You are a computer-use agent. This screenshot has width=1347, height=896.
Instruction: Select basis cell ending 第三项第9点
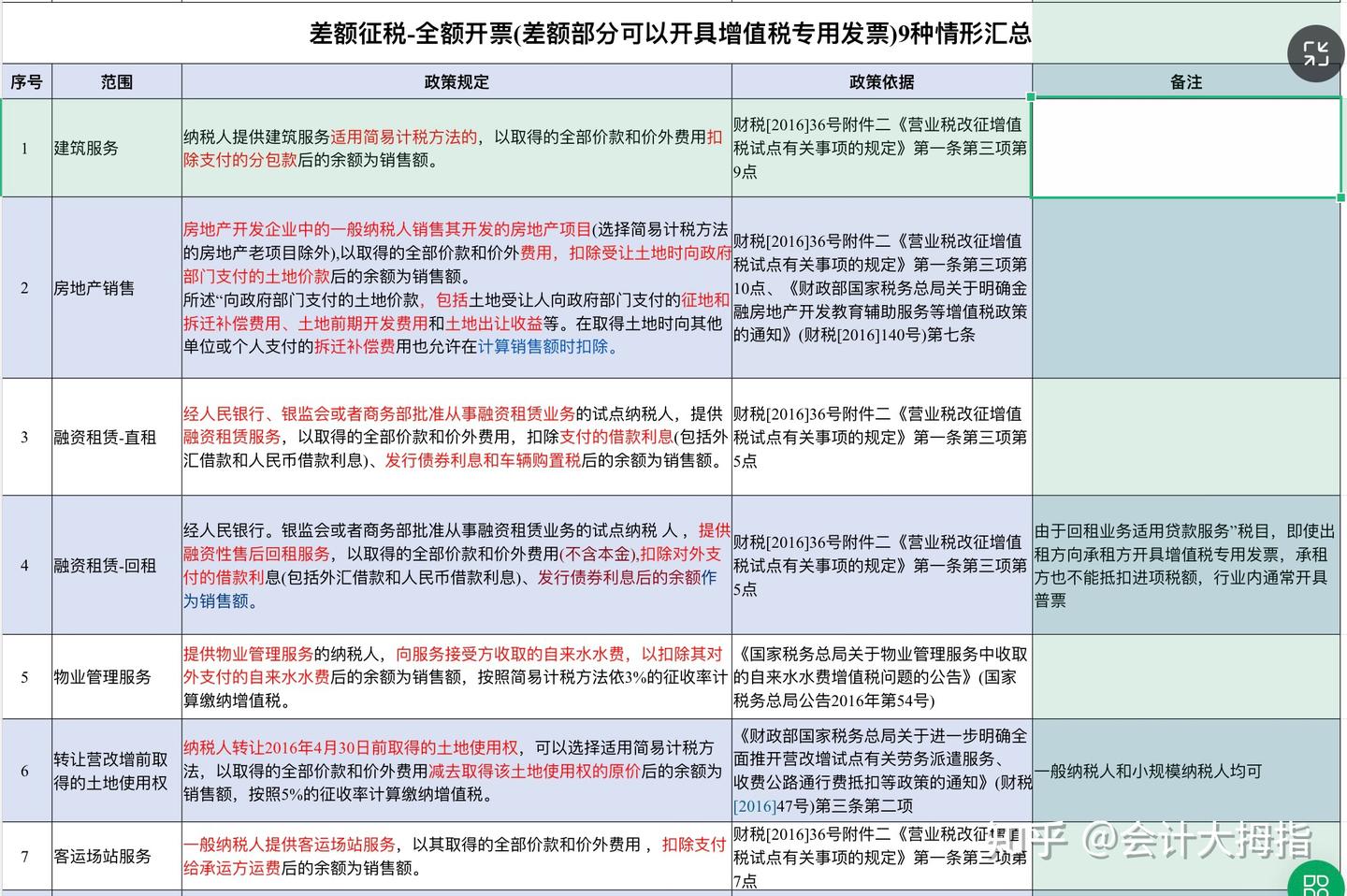pos(882,148)
